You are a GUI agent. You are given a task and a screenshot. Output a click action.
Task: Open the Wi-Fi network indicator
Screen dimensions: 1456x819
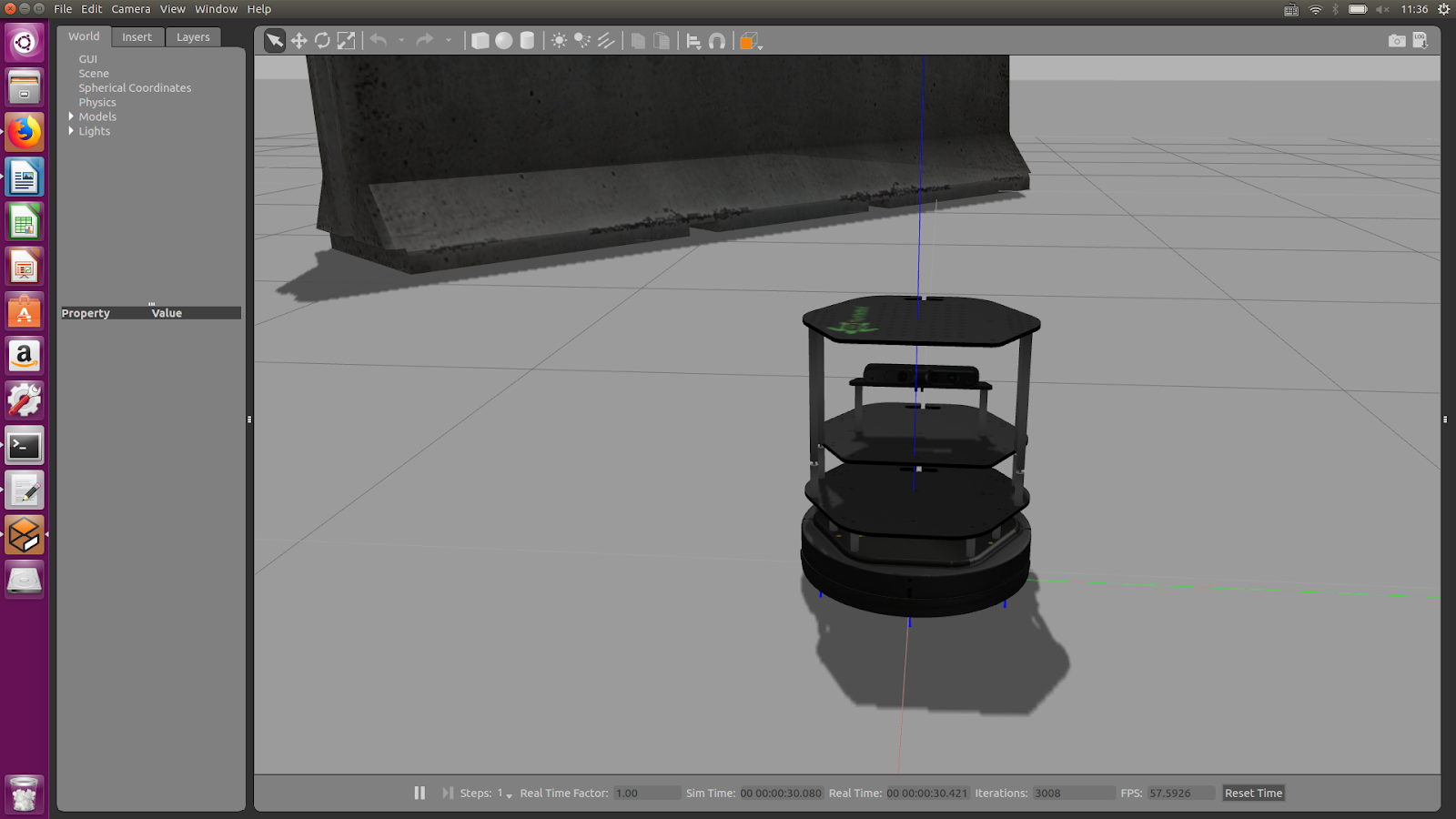[1315, 9]
